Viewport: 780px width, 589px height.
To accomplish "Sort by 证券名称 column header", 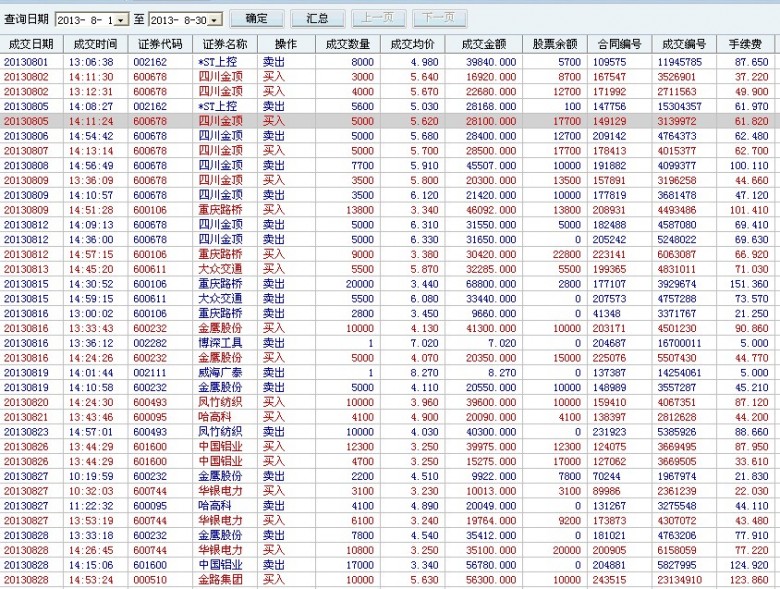I will pyautogui.click(x=225, y=44).
